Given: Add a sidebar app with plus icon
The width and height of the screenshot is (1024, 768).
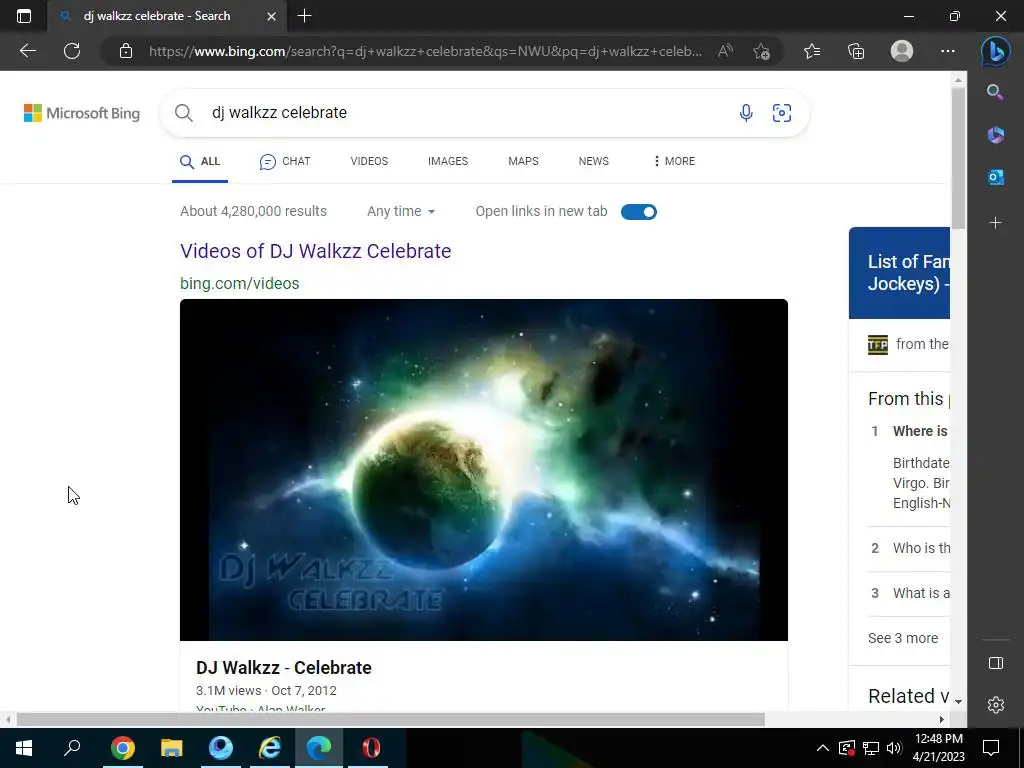Looking at the screenshot, I should 995,223.
